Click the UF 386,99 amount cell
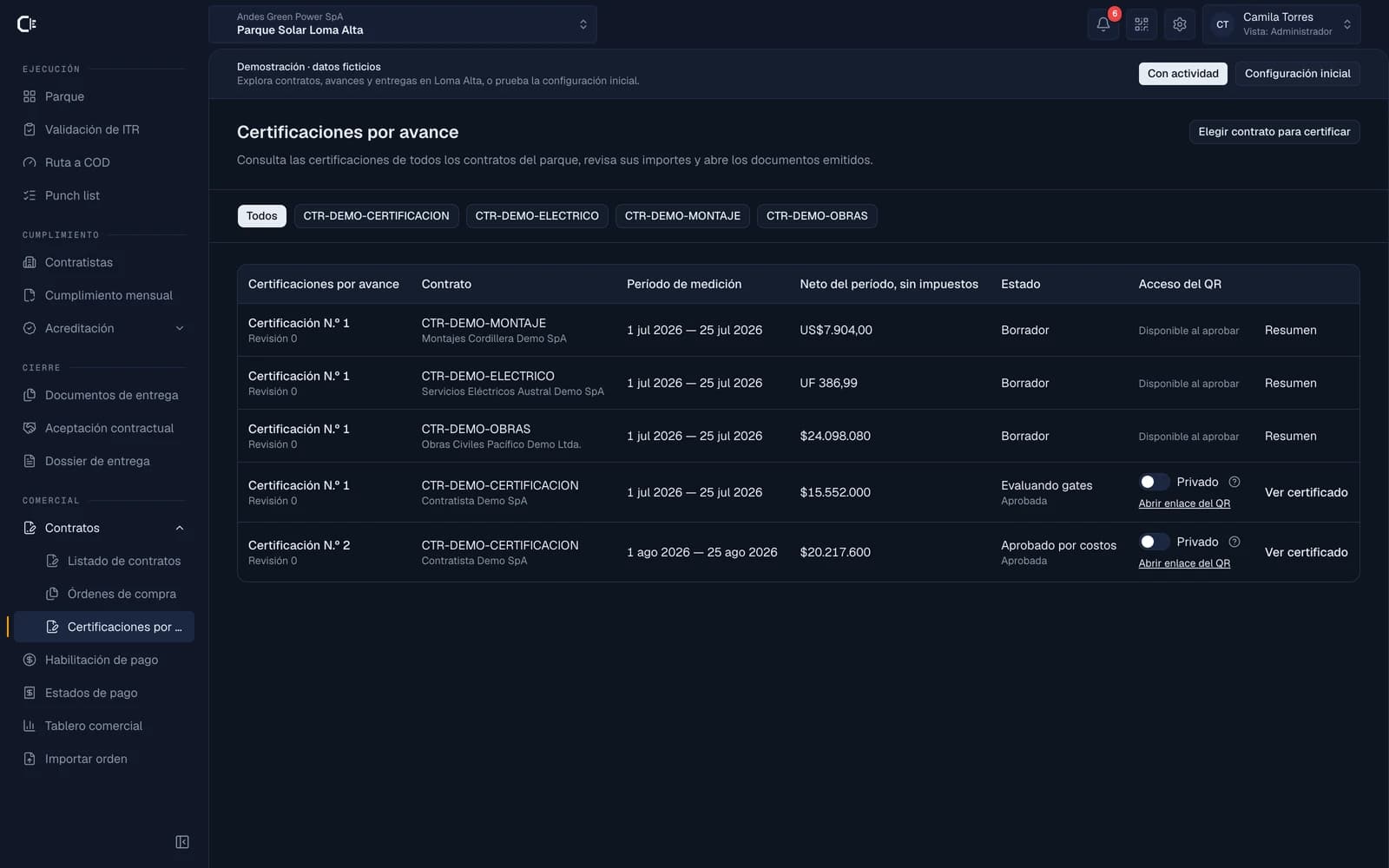The height and width of the screenshot is (868, 1389). coord(828,383)
